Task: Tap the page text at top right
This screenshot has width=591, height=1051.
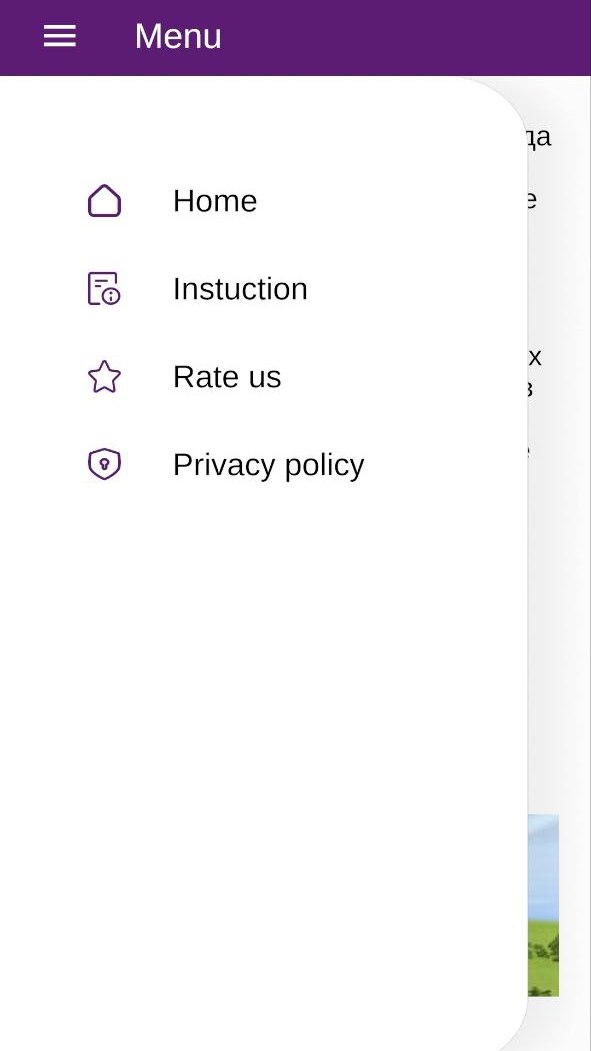Action: [x=537, y=137]
